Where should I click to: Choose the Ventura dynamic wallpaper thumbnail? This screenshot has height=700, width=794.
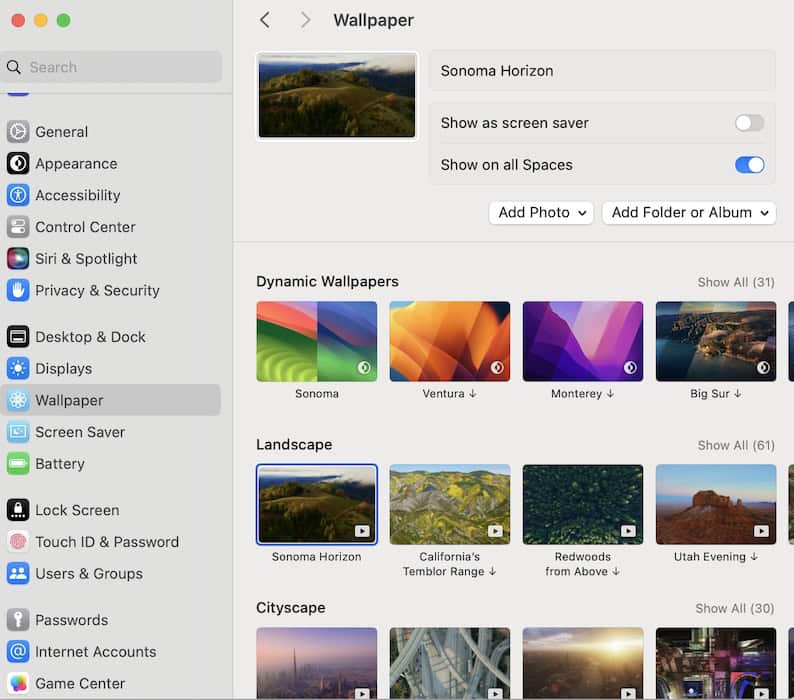449,342
